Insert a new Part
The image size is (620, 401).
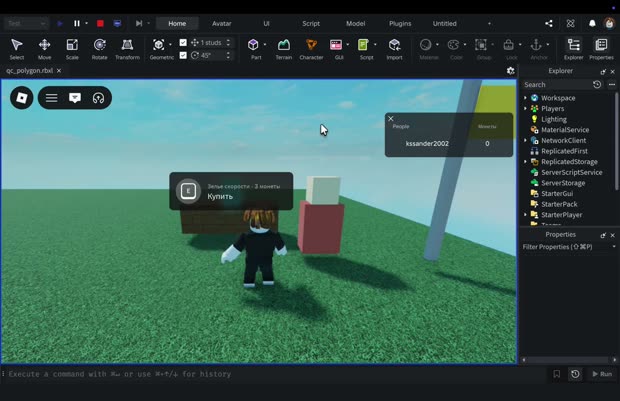click(x=253, y=49)
